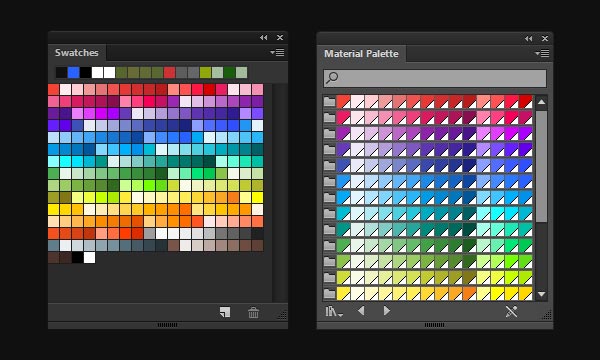Open the Material Palette panel flyout menu
600x360 pixels.
point(542,54)
